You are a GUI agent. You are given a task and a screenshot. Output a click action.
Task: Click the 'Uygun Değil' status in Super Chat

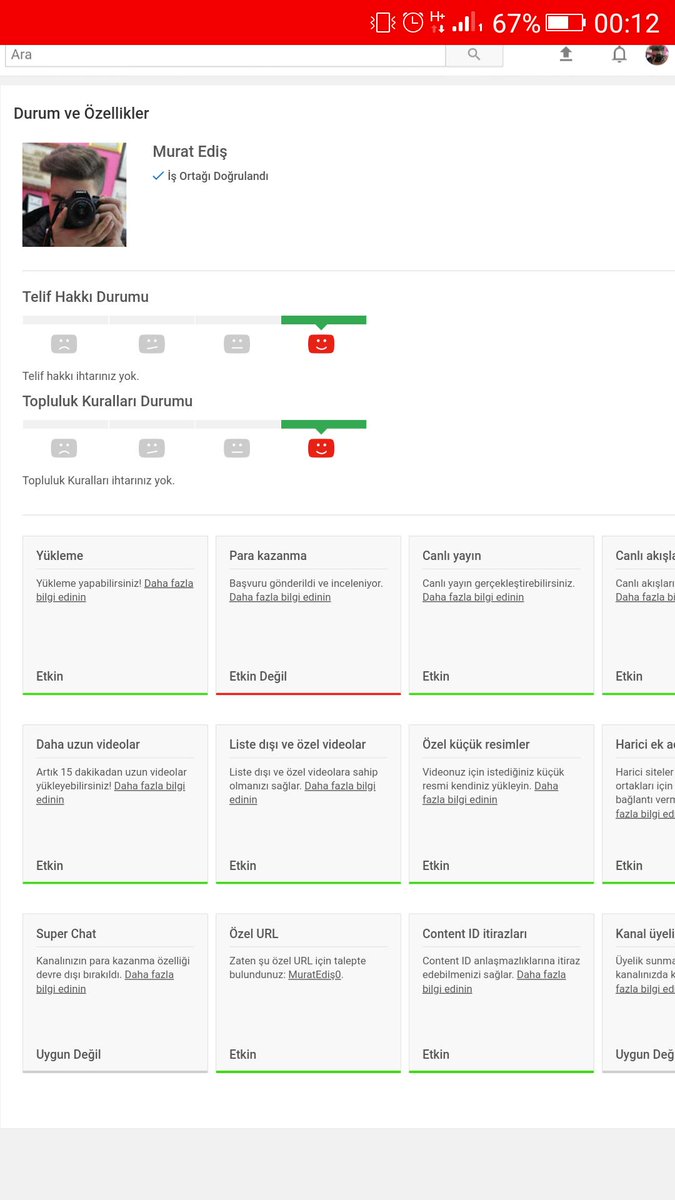[x=68, y=1055]
